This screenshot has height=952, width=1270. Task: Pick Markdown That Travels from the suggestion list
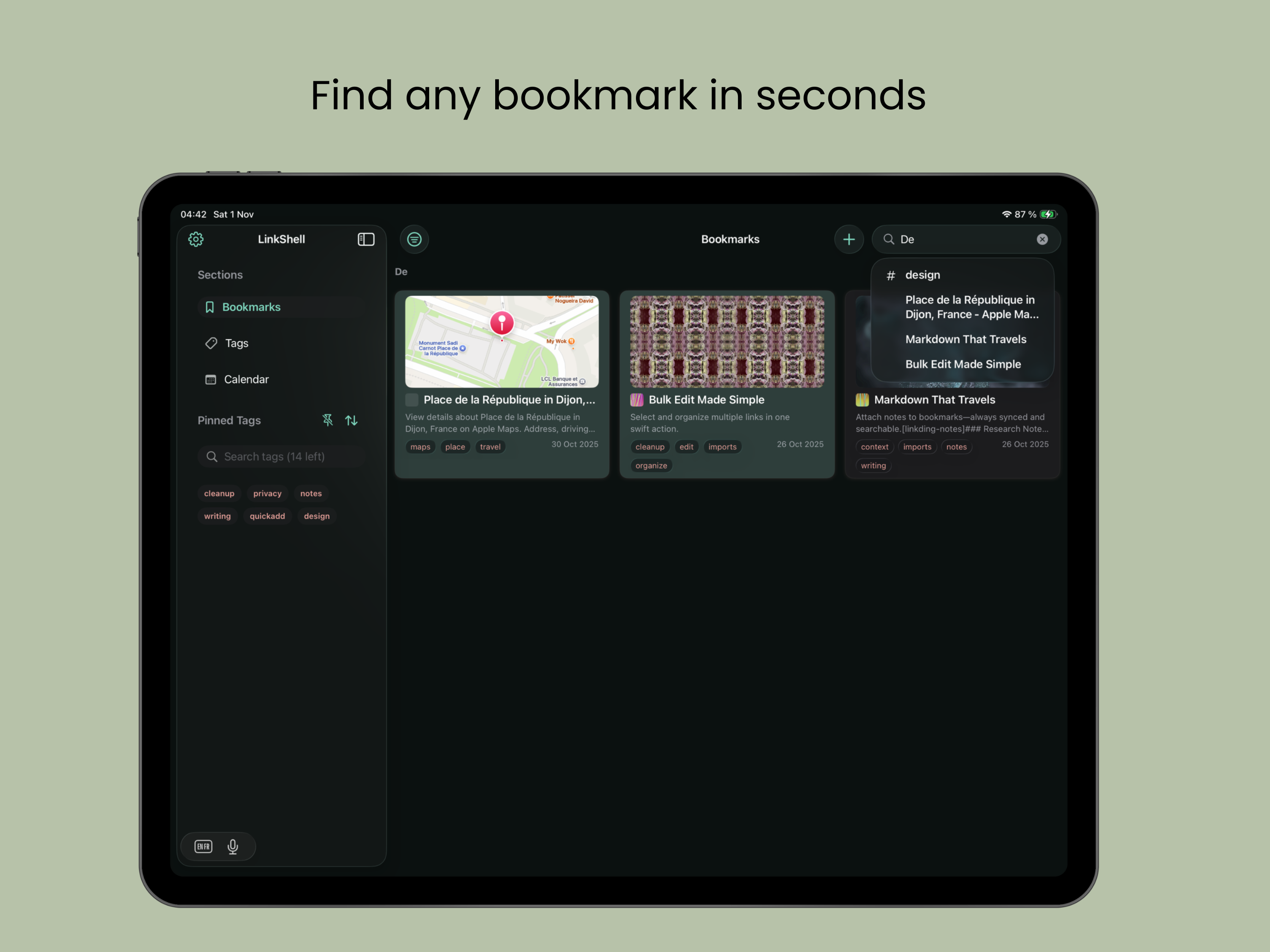[x=966, y=339]
